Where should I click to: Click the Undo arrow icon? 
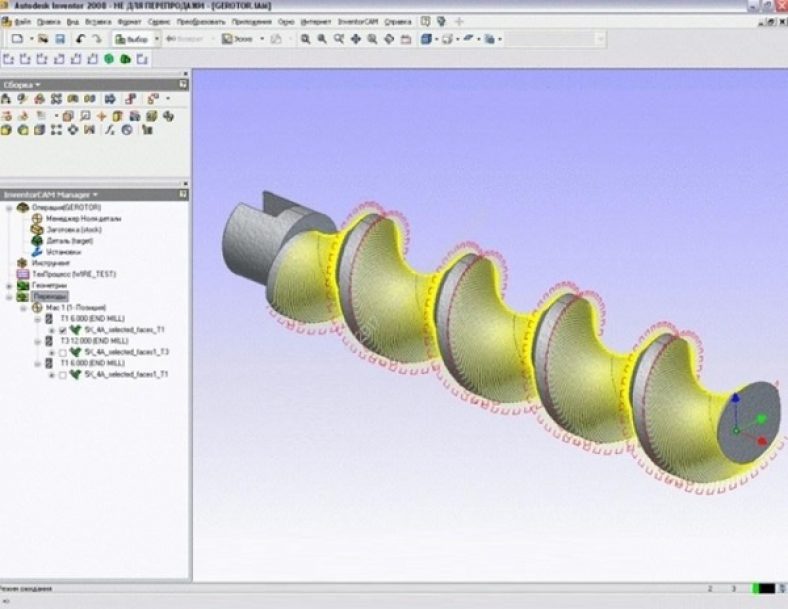[x=80, y=39]
